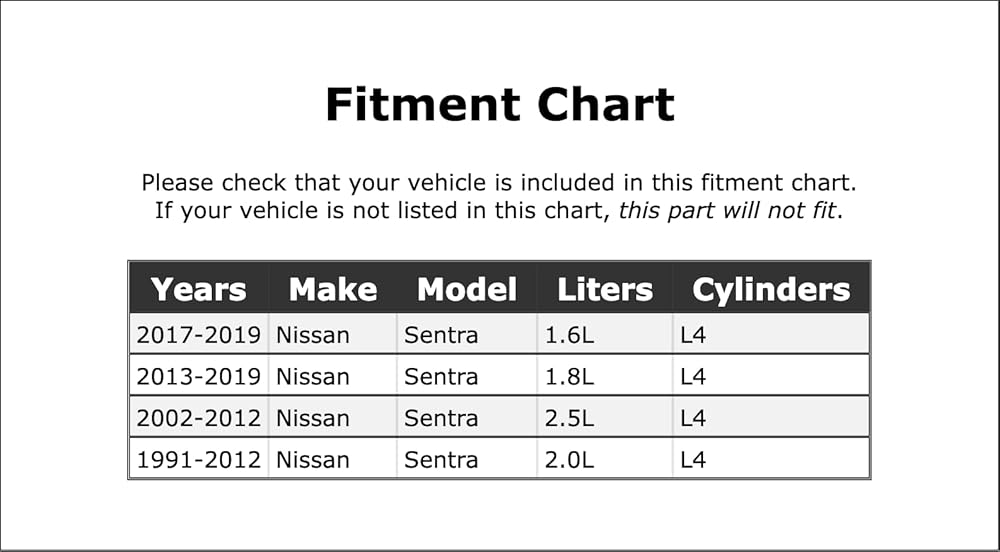Select the Make column header
The image size is (1000, 552).
(332, 289)
